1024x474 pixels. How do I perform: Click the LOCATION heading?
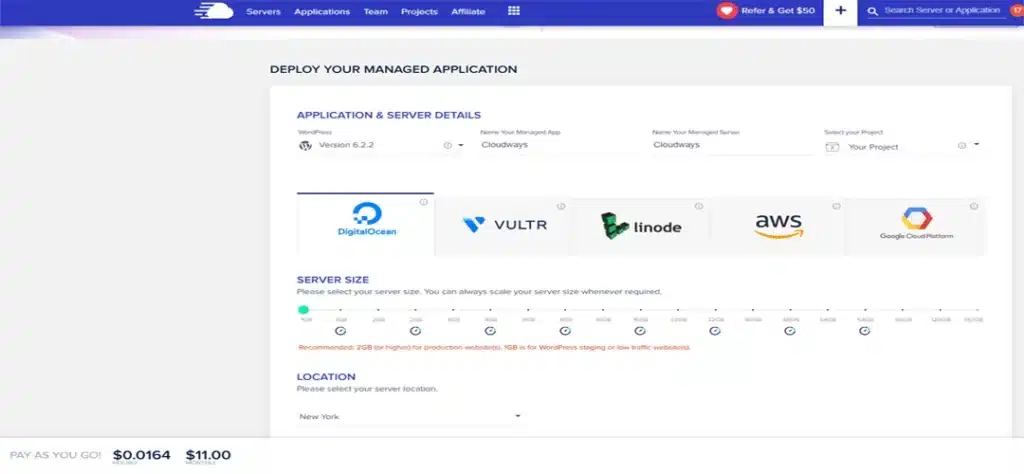326,377
